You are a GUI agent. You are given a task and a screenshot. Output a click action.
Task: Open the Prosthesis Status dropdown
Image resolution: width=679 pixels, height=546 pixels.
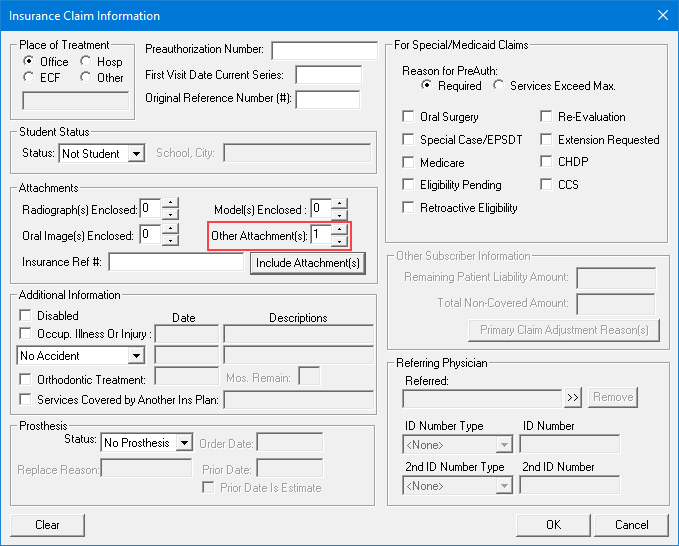183,442
